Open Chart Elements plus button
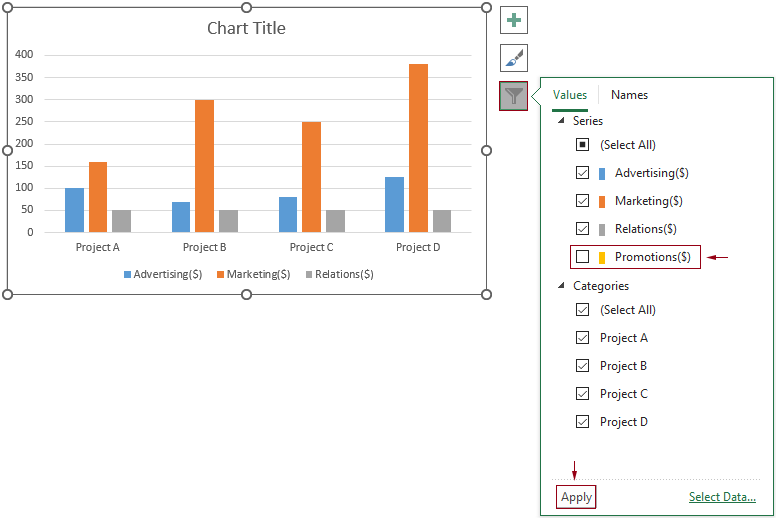This screenshot has height=518, width=776. (513, 19)
